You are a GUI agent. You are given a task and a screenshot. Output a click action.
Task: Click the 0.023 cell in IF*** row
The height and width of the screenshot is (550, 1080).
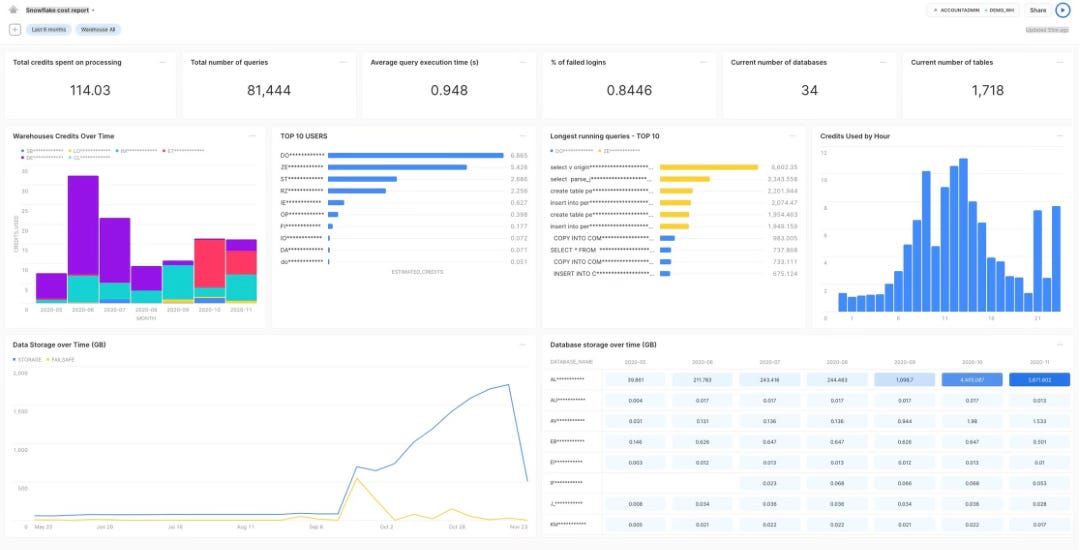pyautogui.click(x=769, y=483)
